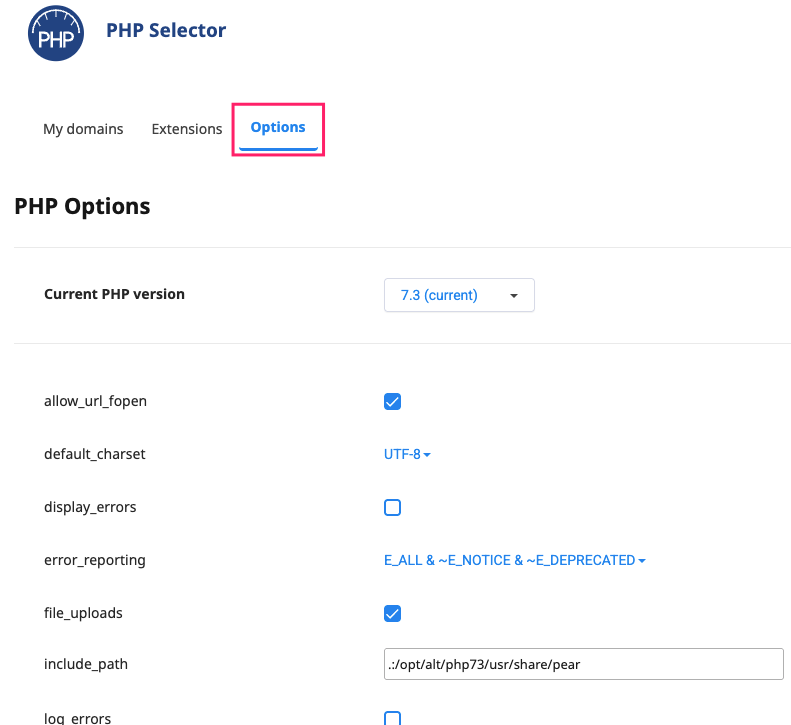Screen dimensions: 791x725
Task: Click the allow_url_fopen option label
Action: coord(96,401)
